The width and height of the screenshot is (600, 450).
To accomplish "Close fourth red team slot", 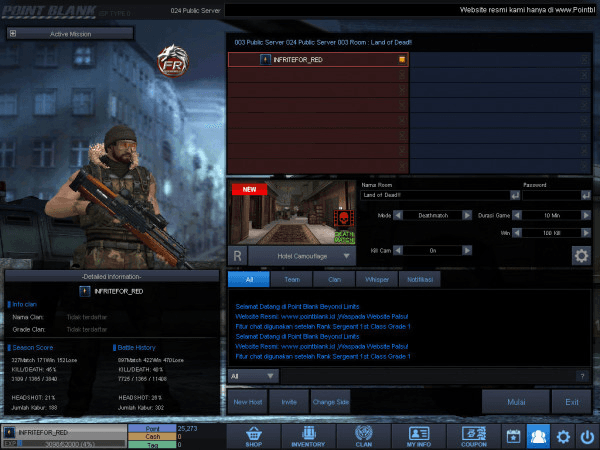I will point(402,105).
